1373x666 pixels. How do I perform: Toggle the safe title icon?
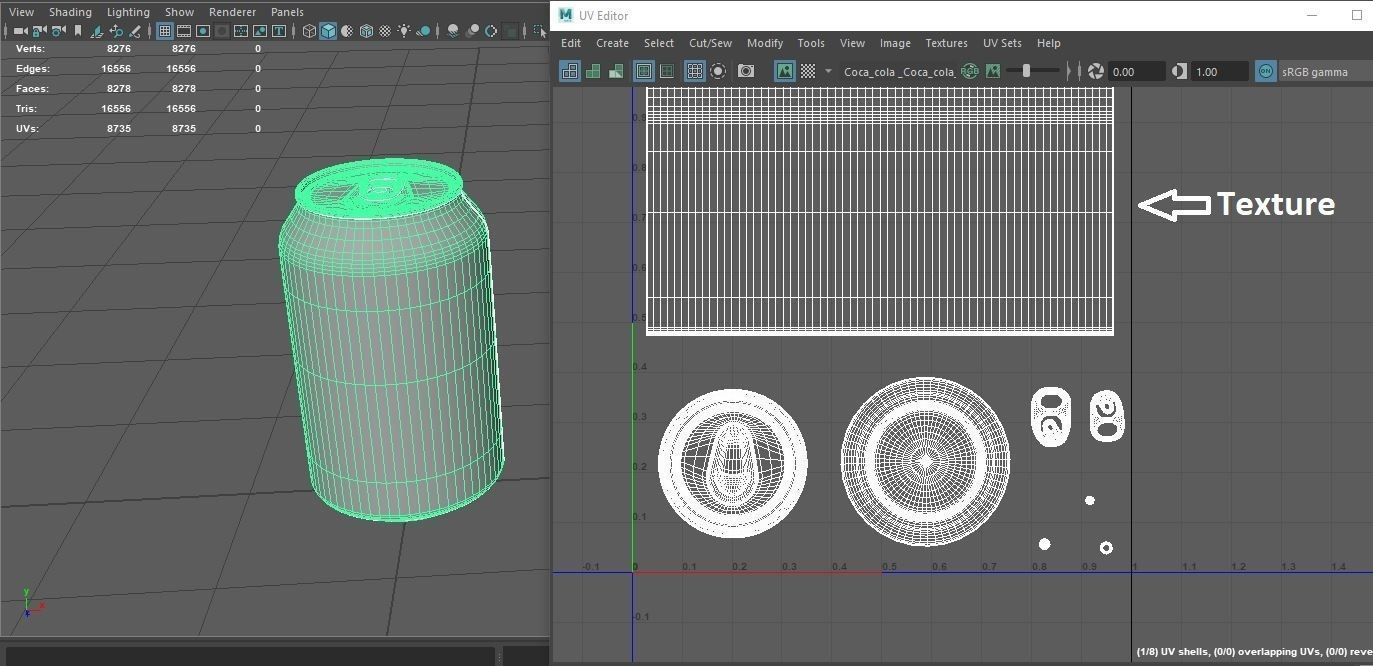tap(279, 31)
